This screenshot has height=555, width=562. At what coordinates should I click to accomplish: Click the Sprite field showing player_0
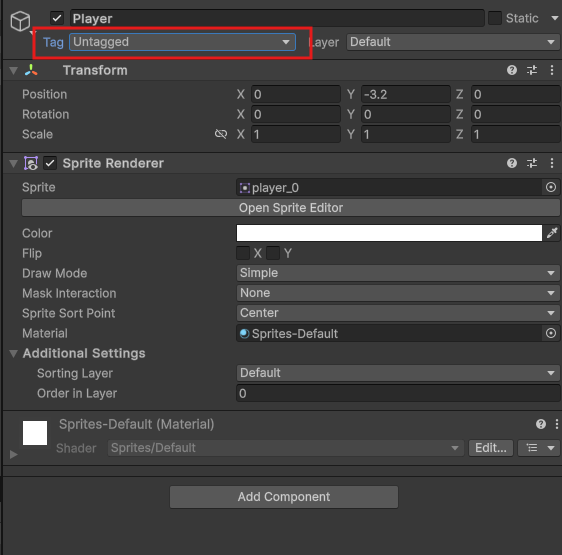pyautogui.click(x=389, y=187)
